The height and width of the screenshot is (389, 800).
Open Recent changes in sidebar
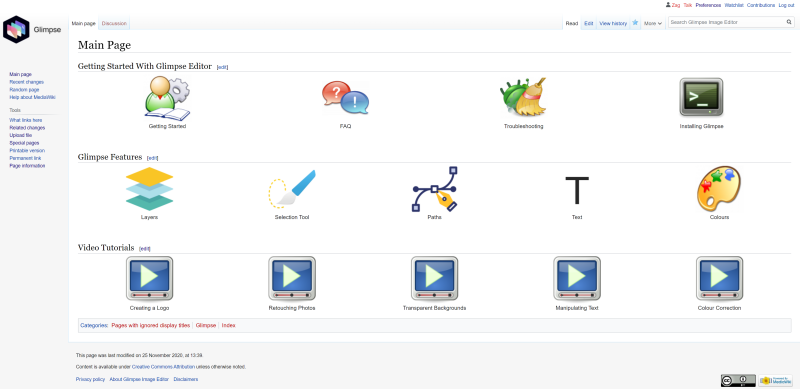point(27,82)
